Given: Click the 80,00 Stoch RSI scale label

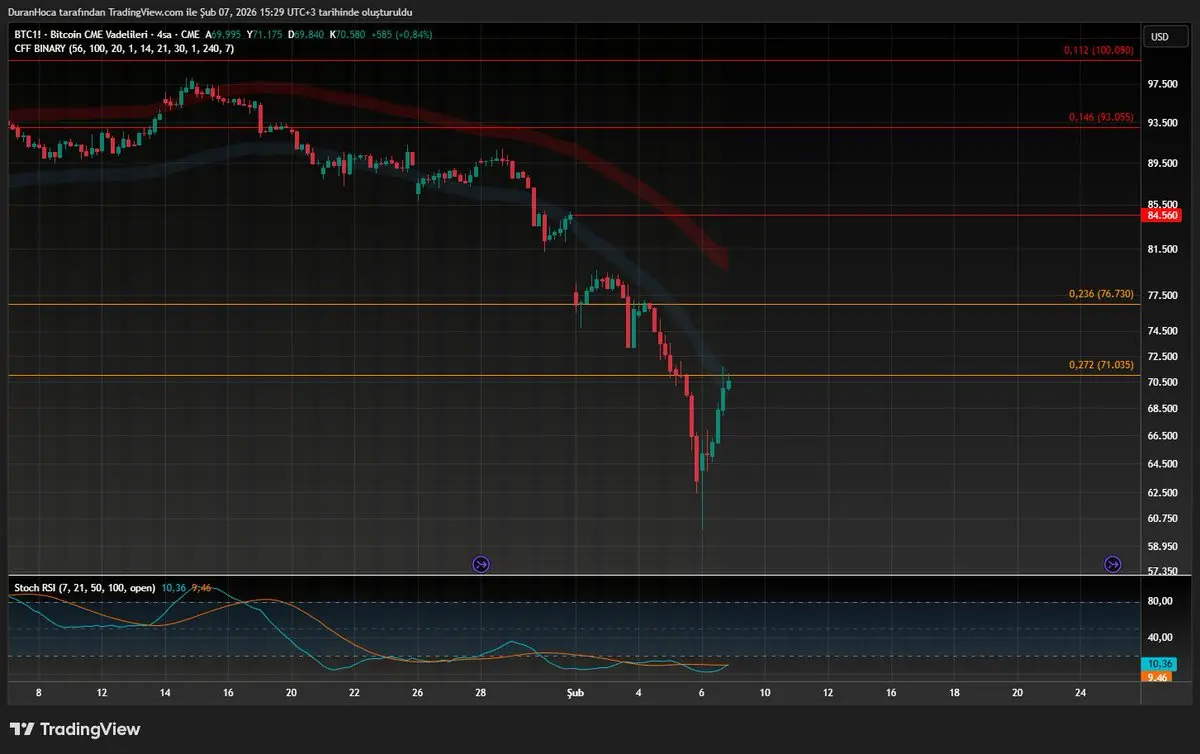Looking at the screenshot, I should pyautogui.click(x=1160, y=601).
